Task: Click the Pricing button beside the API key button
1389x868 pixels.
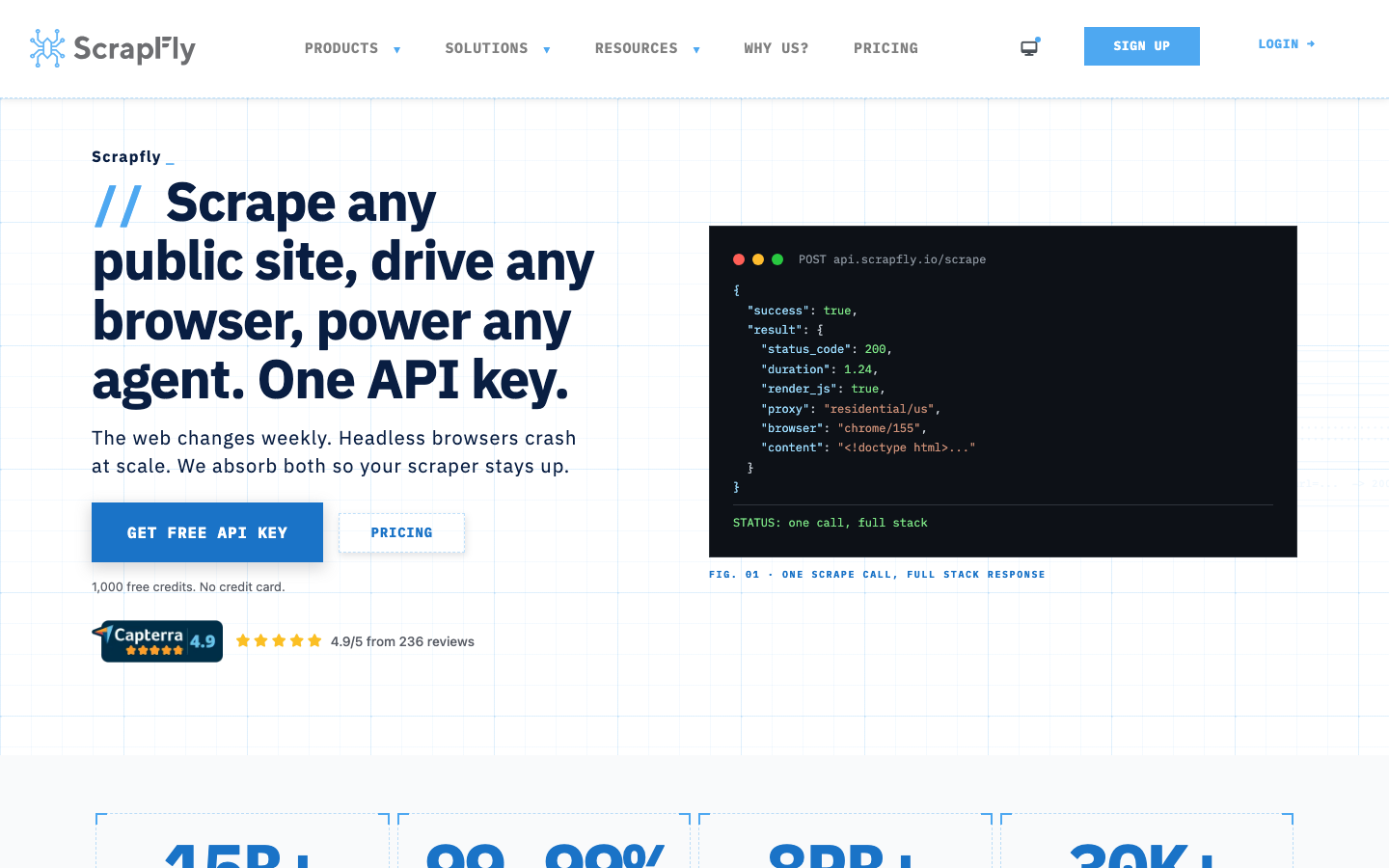Action: tap(401, 532)
